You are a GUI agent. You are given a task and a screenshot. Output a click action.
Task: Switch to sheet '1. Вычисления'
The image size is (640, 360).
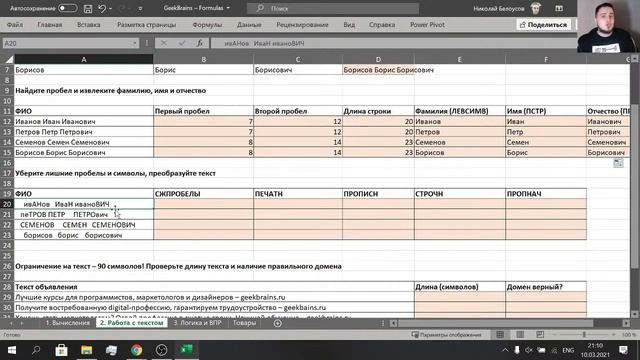67,323
